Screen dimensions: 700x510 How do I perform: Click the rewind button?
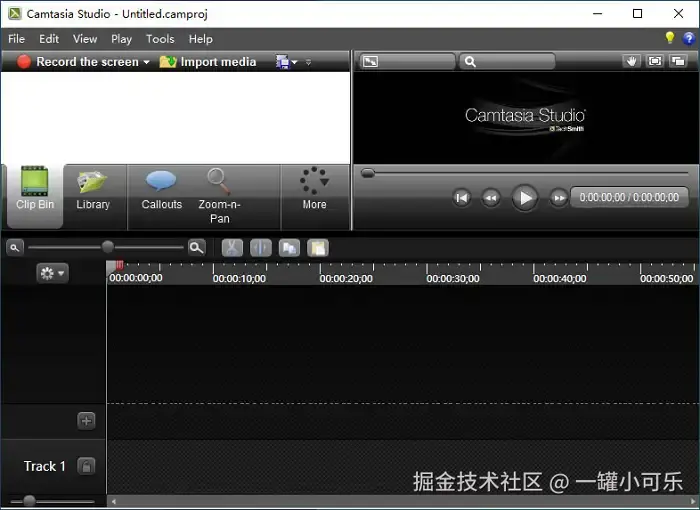point(491,197)
